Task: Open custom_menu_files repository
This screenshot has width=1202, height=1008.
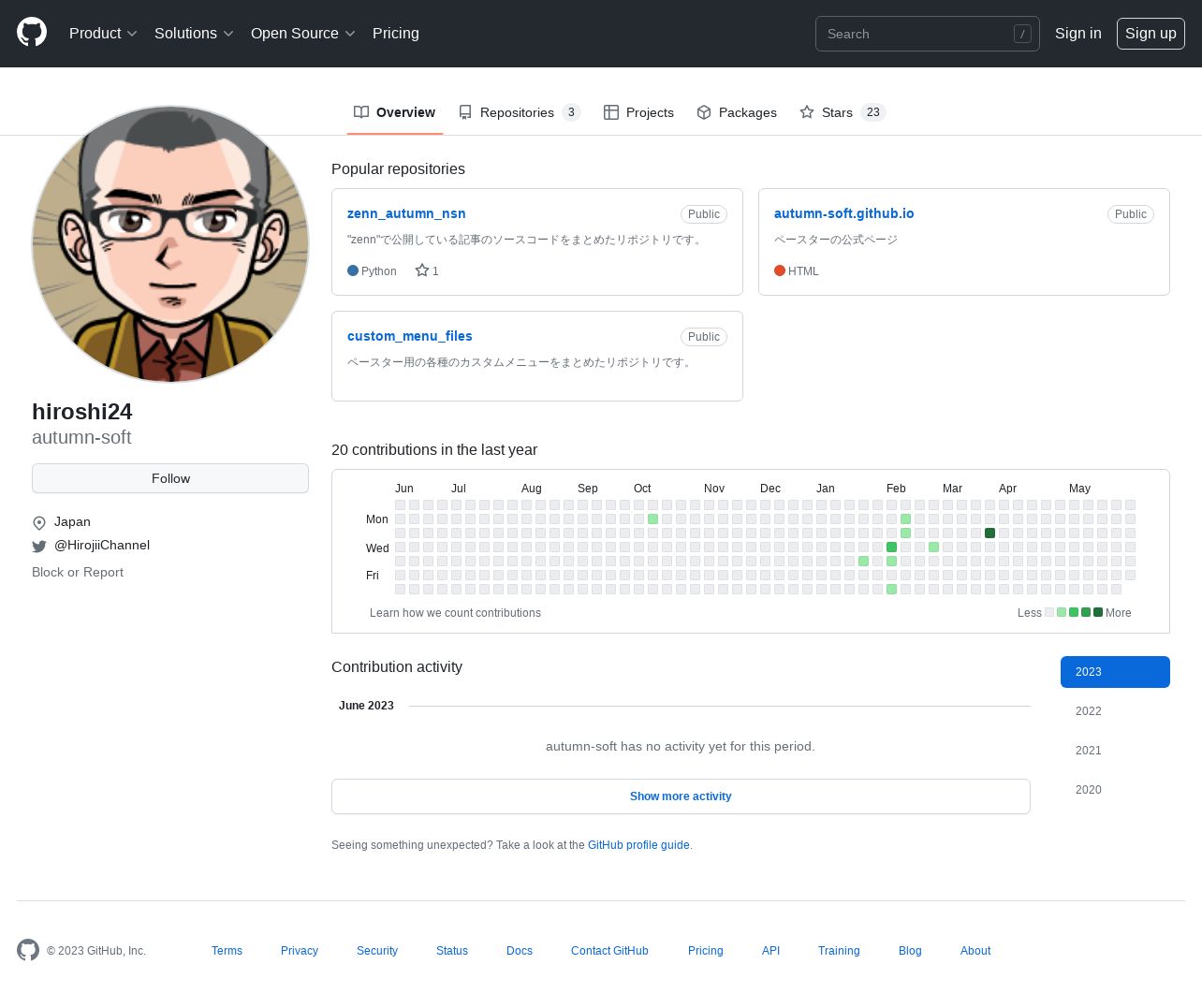Action: click(409, 336)
